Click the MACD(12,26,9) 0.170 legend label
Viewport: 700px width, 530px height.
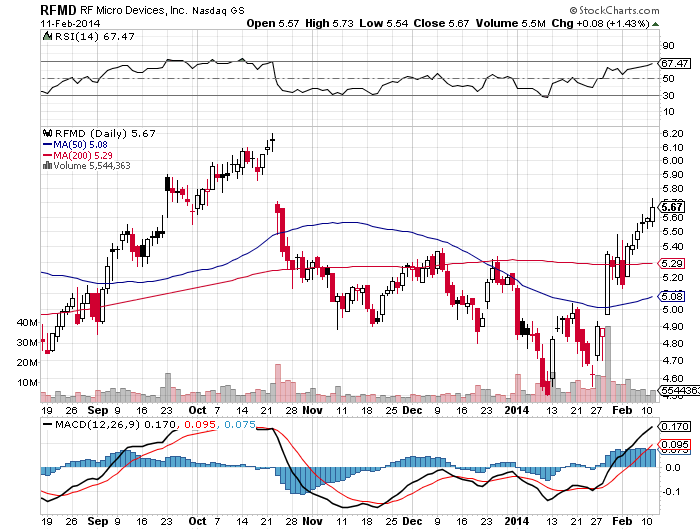116,424
